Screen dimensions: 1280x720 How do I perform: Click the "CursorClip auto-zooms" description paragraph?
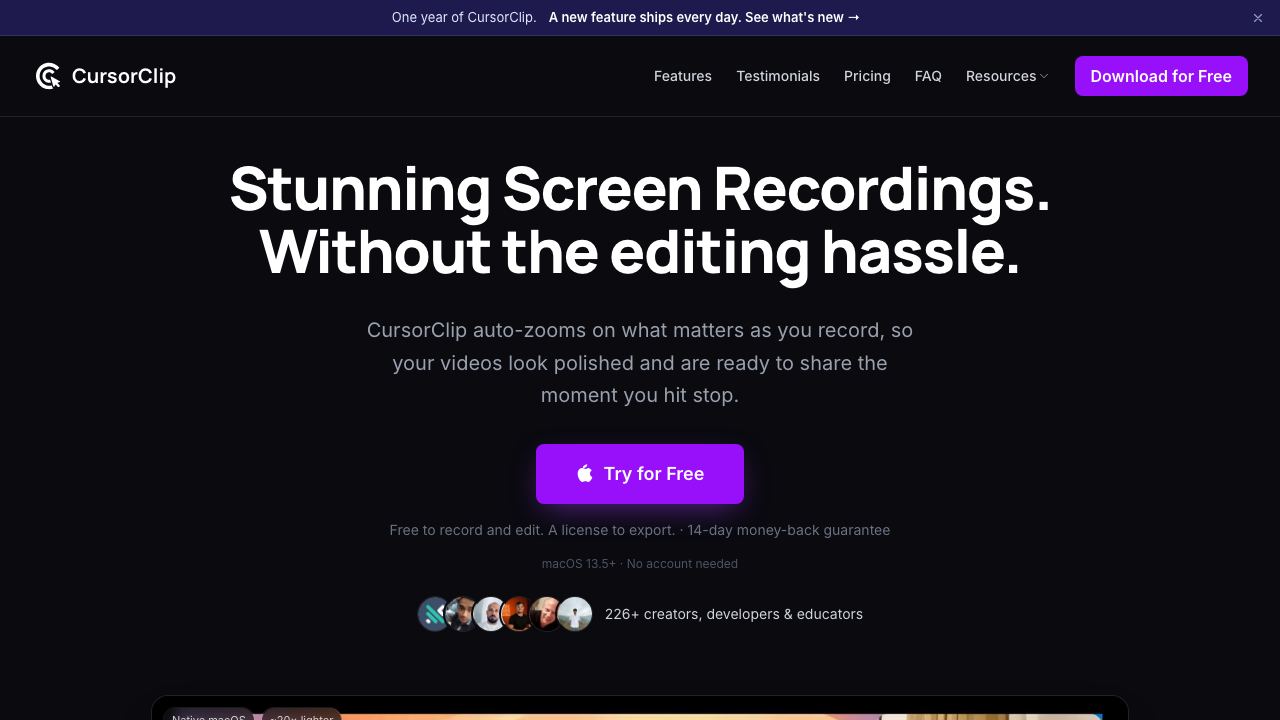point(640,362)
